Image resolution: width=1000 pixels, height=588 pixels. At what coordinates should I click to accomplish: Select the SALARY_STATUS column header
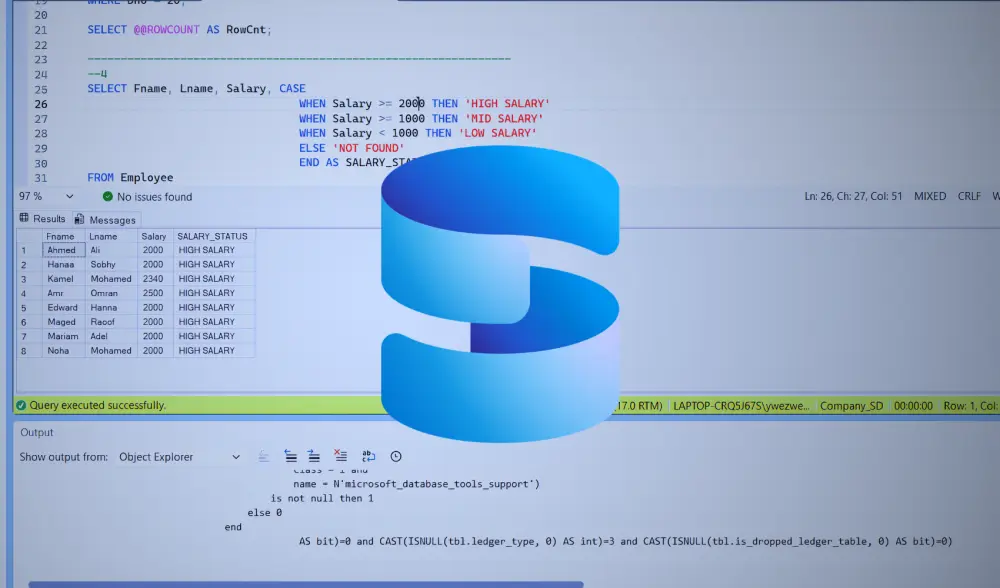point(212,236)
